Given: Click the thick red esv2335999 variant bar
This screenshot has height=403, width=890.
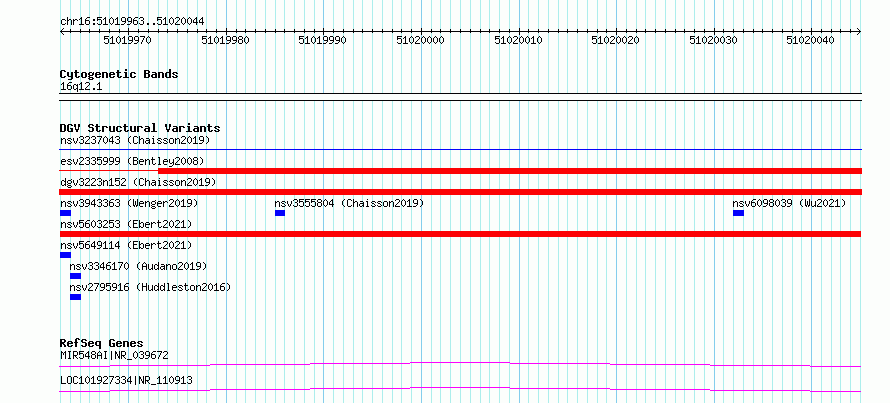Looking at the screenshot, I should pos(510,171).
